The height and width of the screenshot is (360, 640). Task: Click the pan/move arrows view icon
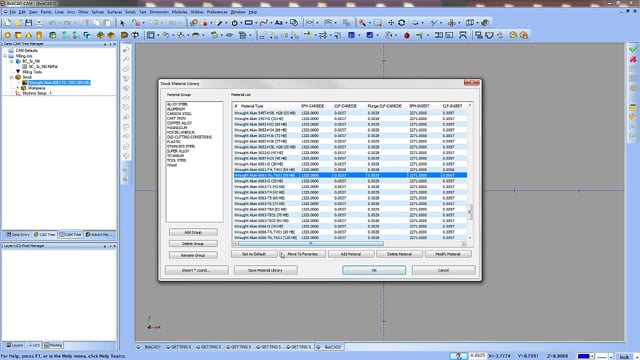391,23
